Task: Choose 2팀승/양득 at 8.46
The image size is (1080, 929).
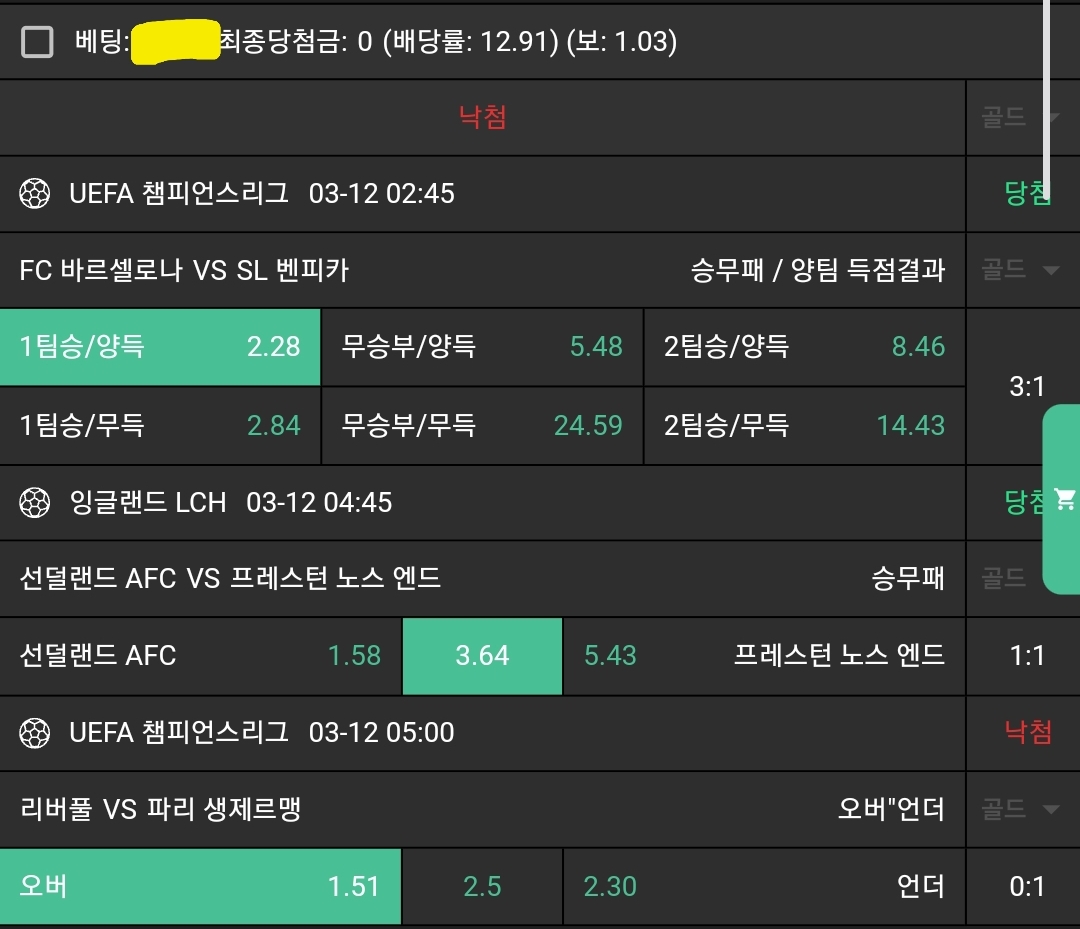Action: coord(804,347)
